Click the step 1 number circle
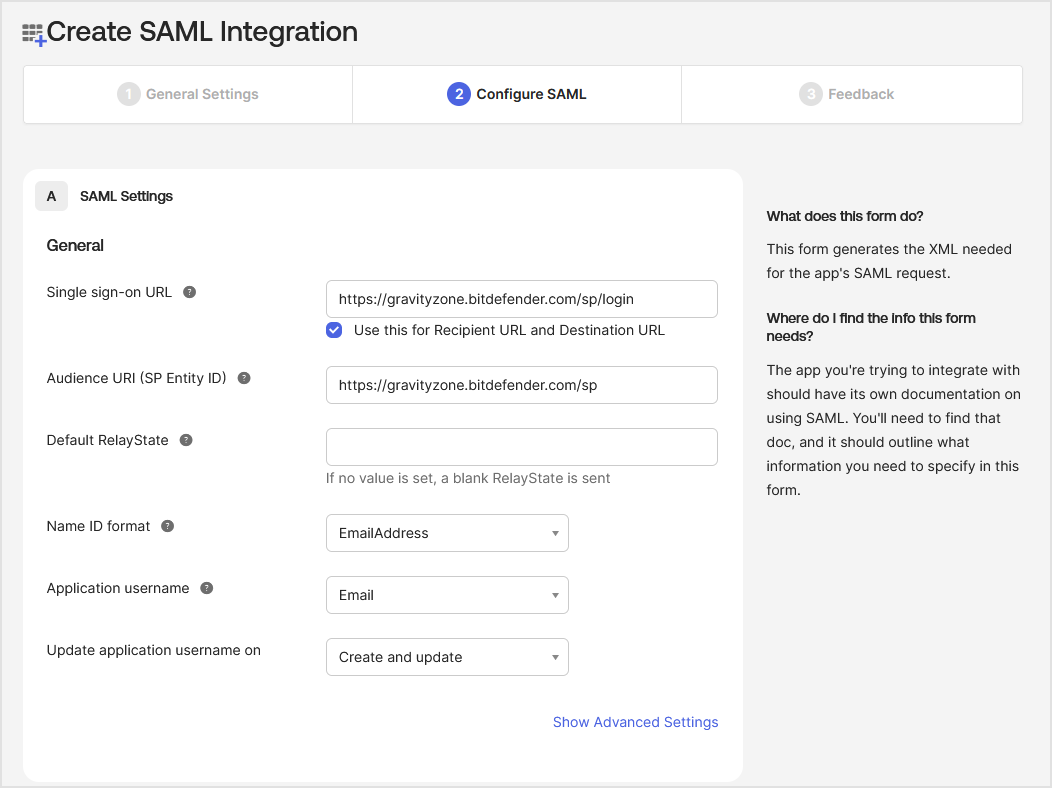The width and height of the screenshot is (1052, 788). [128, 94]
